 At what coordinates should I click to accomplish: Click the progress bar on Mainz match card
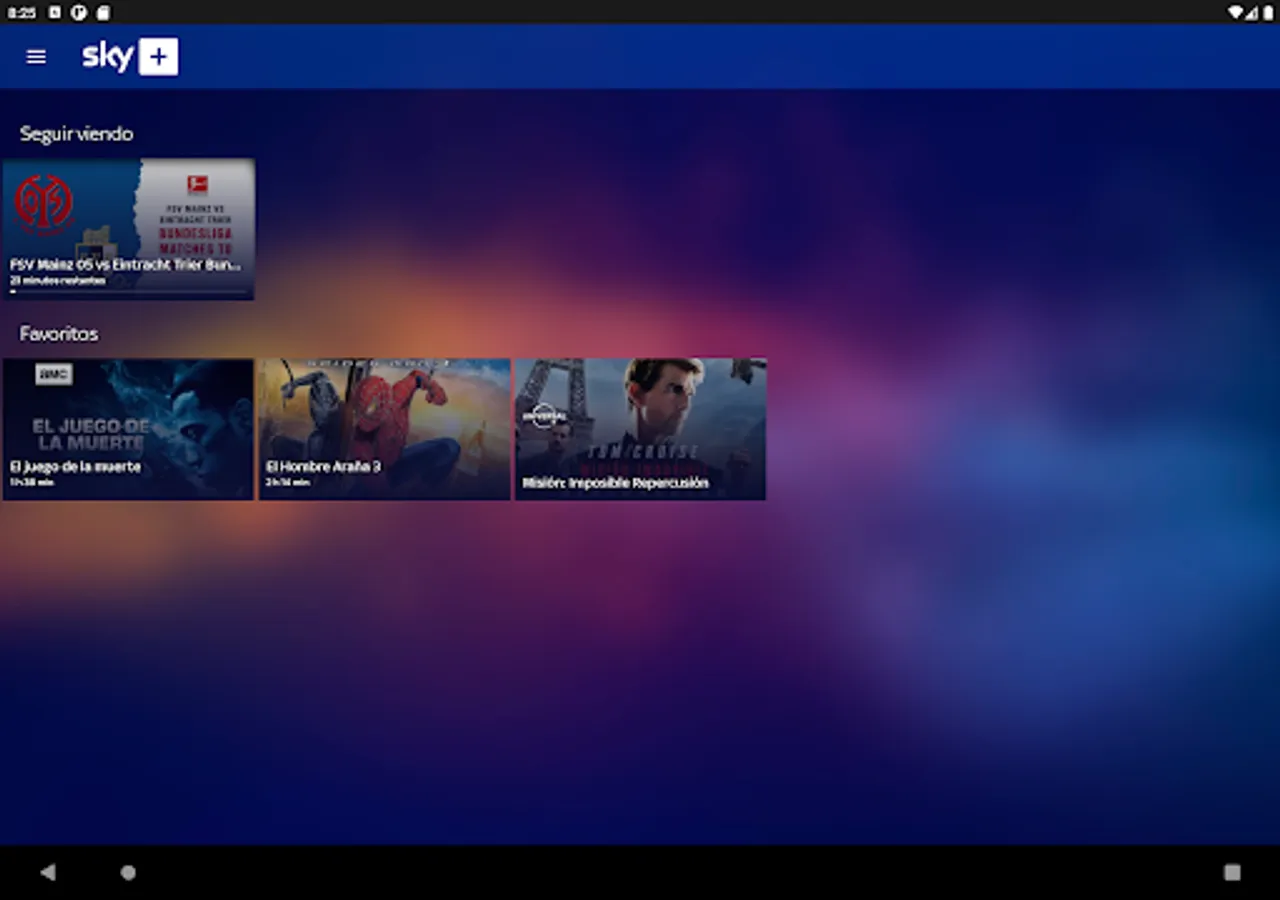click(128, 292)
